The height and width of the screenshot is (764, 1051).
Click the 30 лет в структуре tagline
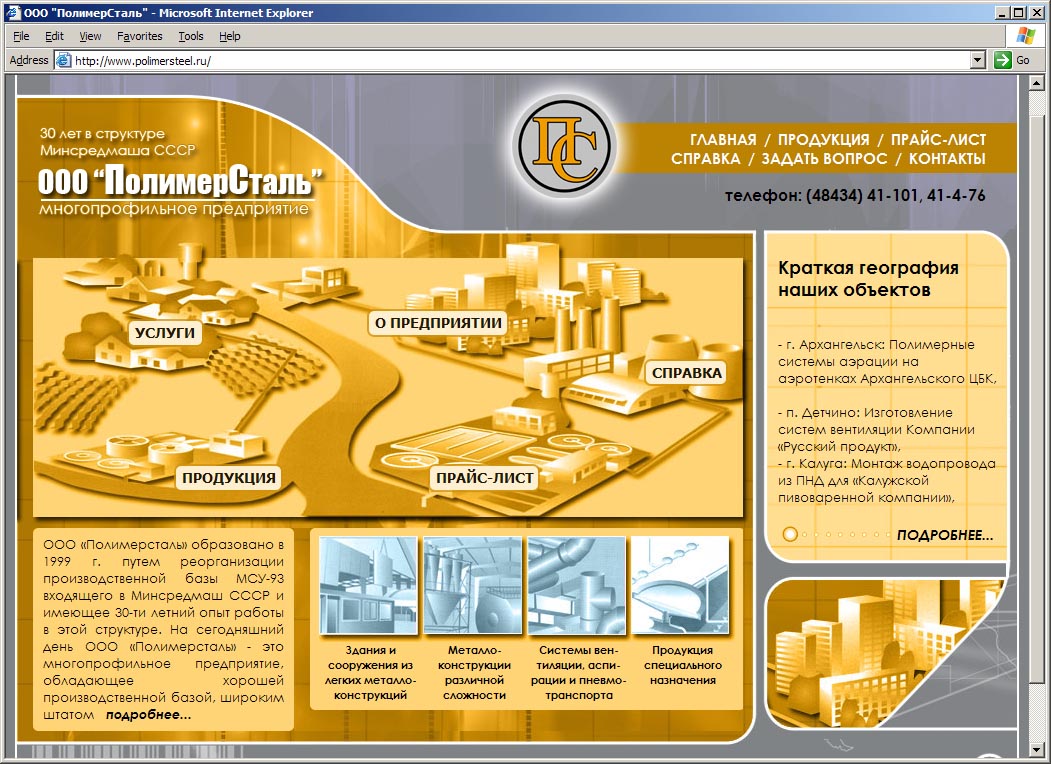point(117,141)
